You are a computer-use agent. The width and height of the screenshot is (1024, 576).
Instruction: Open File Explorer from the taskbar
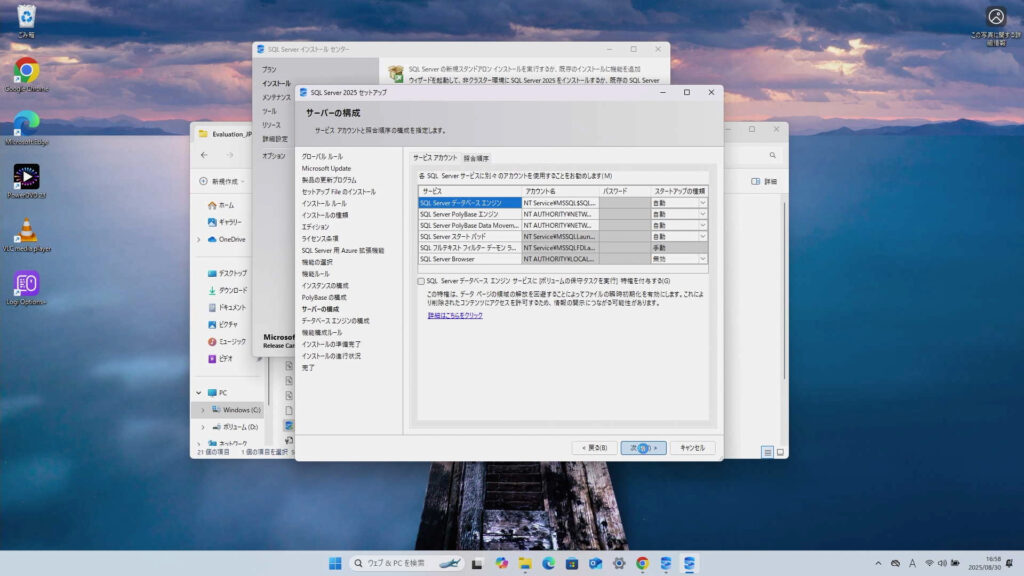point(525,563)
